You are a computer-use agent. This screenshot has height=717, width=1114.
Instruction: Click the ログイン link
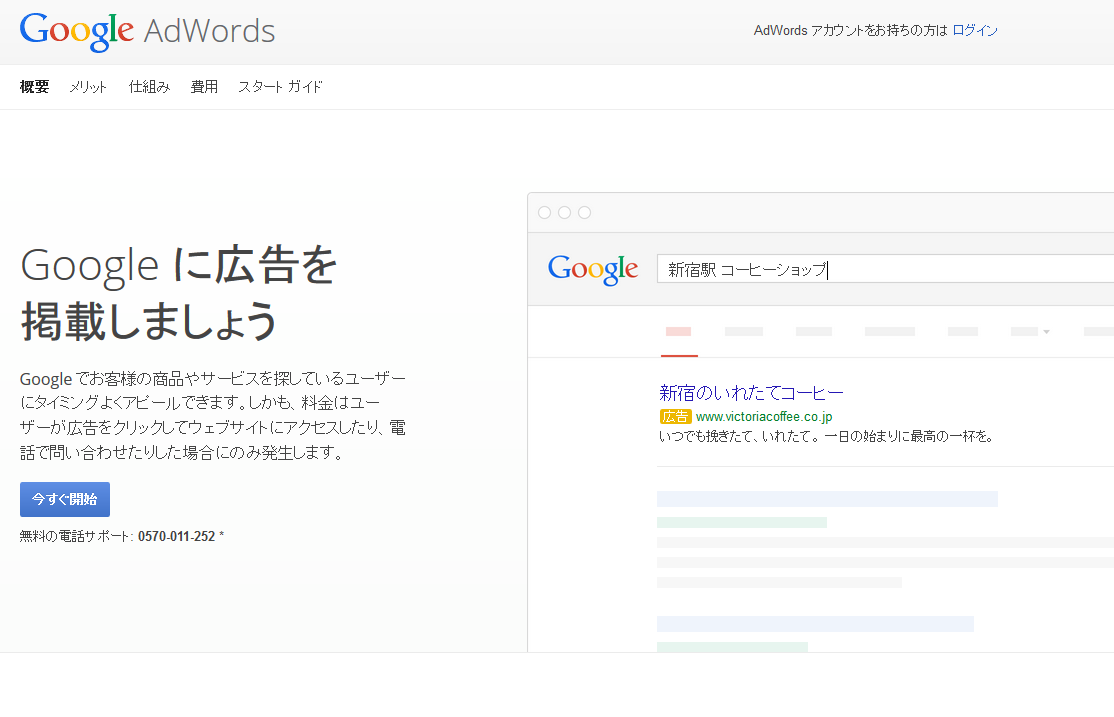[x=975, y=30]
